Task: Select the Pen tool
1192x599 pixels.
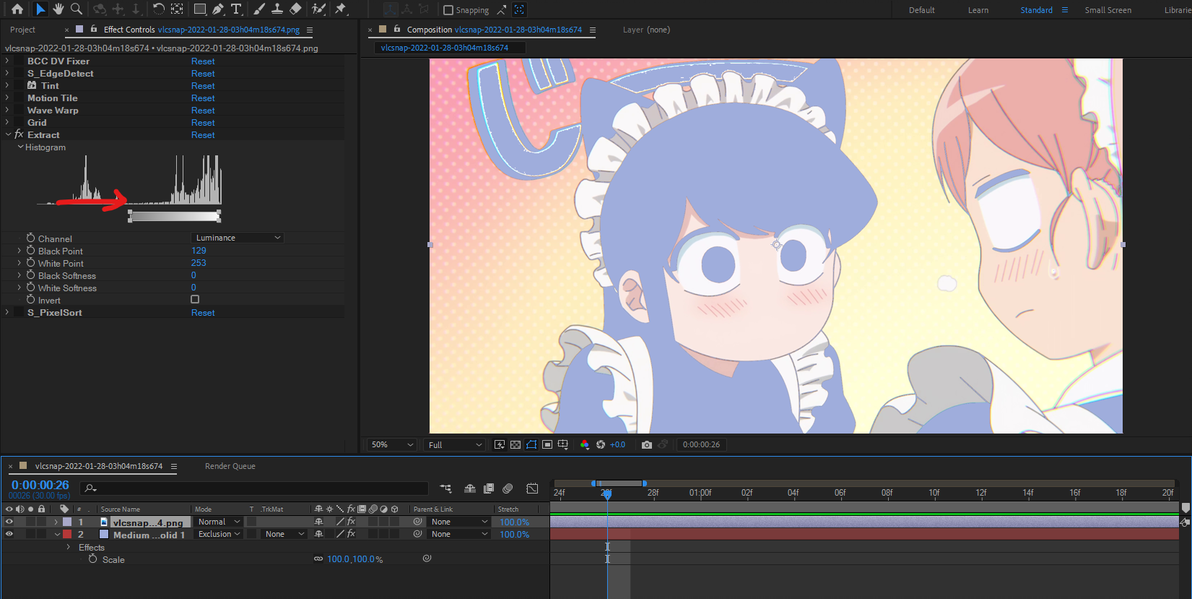Action: tap(218, 9)
